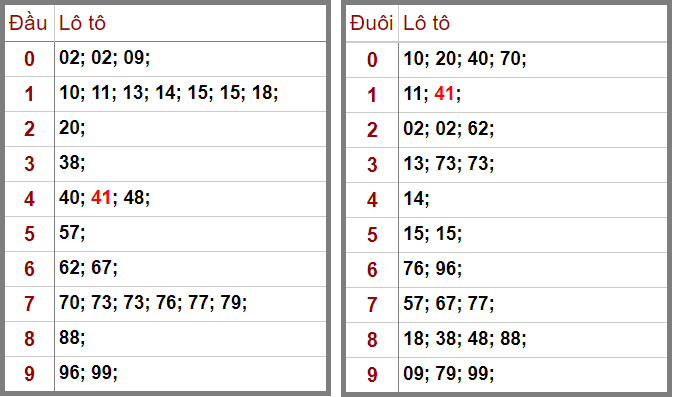Click the Đuôi column header
Viewport: 674px width, 397px height.
point(371,23)
